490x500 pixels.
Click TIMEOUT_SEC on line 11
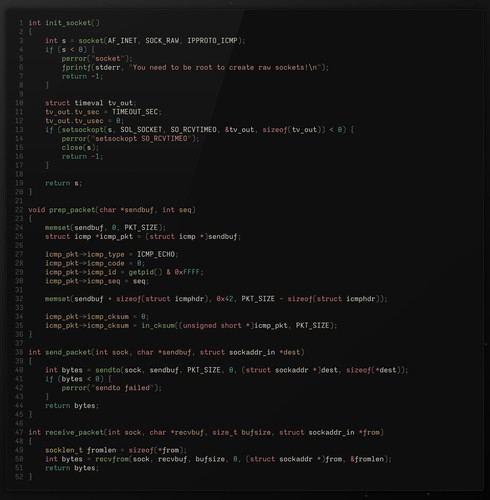point(135,112)
